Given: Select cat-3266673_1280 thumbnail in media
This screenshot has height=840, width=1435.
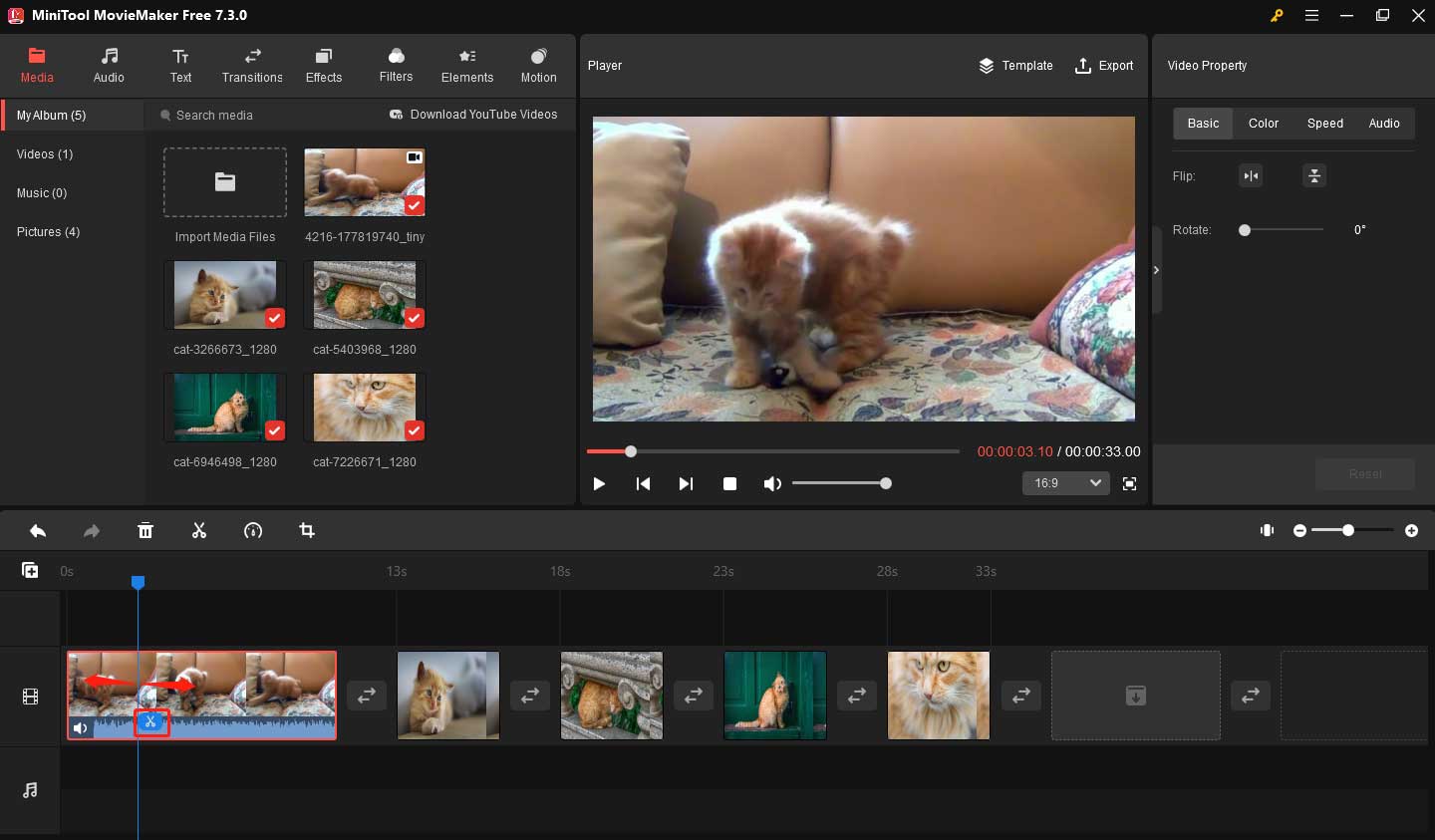Looking at the screenshot, I should tap(225, 295).
